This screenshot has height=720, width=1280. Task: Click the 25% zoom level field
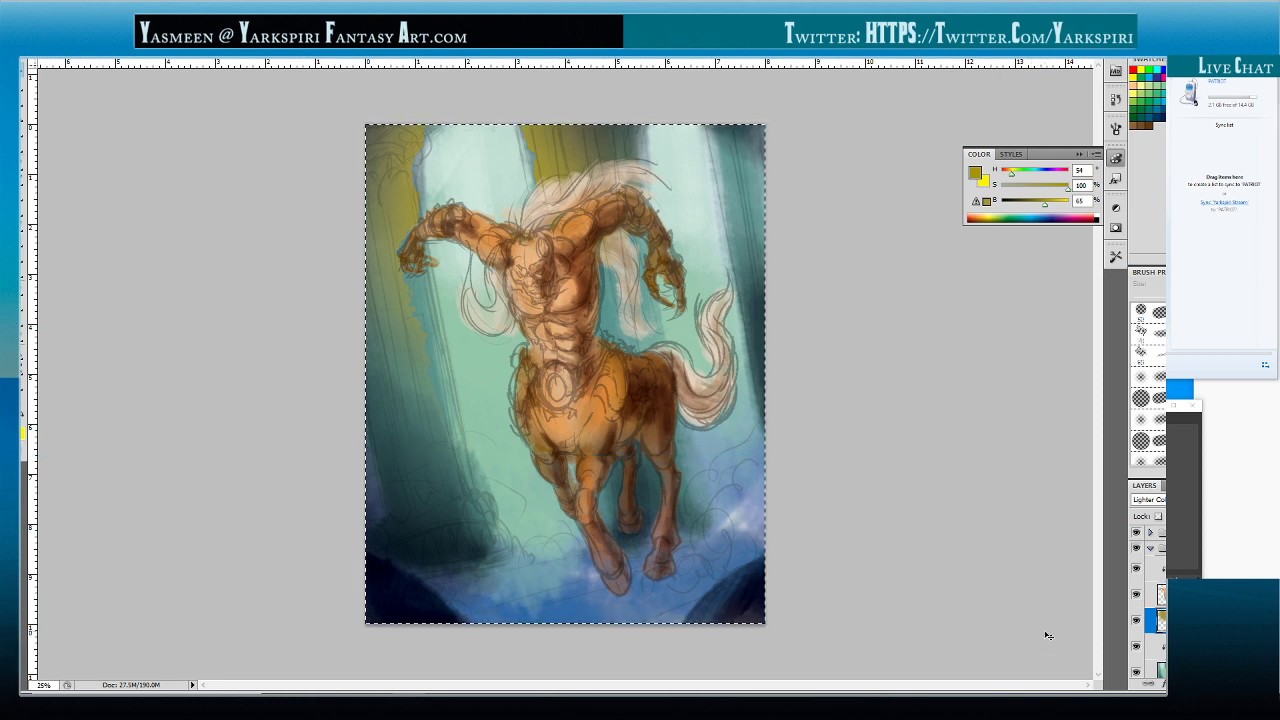click(45, 685)
